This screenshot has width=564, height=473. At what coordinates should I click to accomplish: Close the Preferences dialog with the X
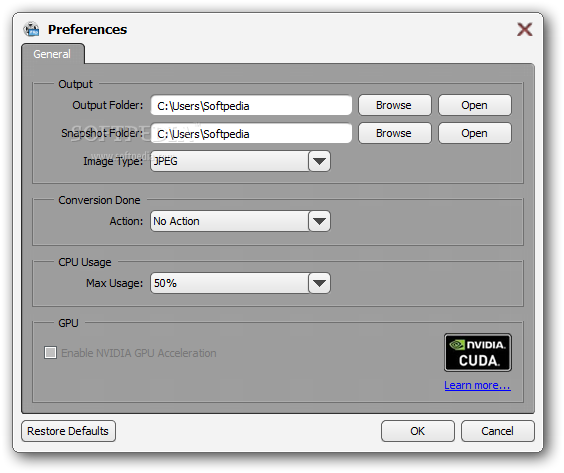524,29
